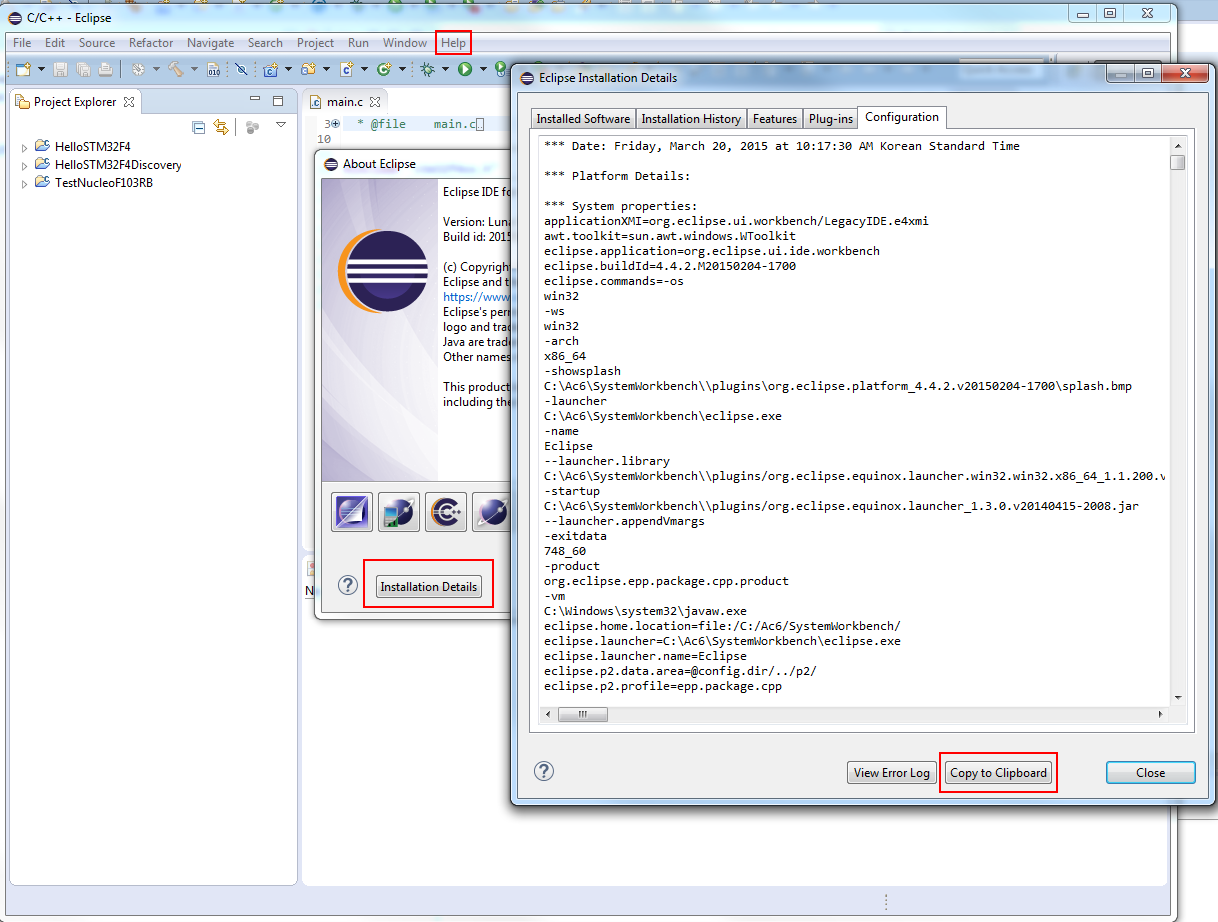This screenshot has height=922, width=1218.
Task: Open the dropdown arrow next to Debug icon
Action: pyautogui.click(x=445, y=69)
